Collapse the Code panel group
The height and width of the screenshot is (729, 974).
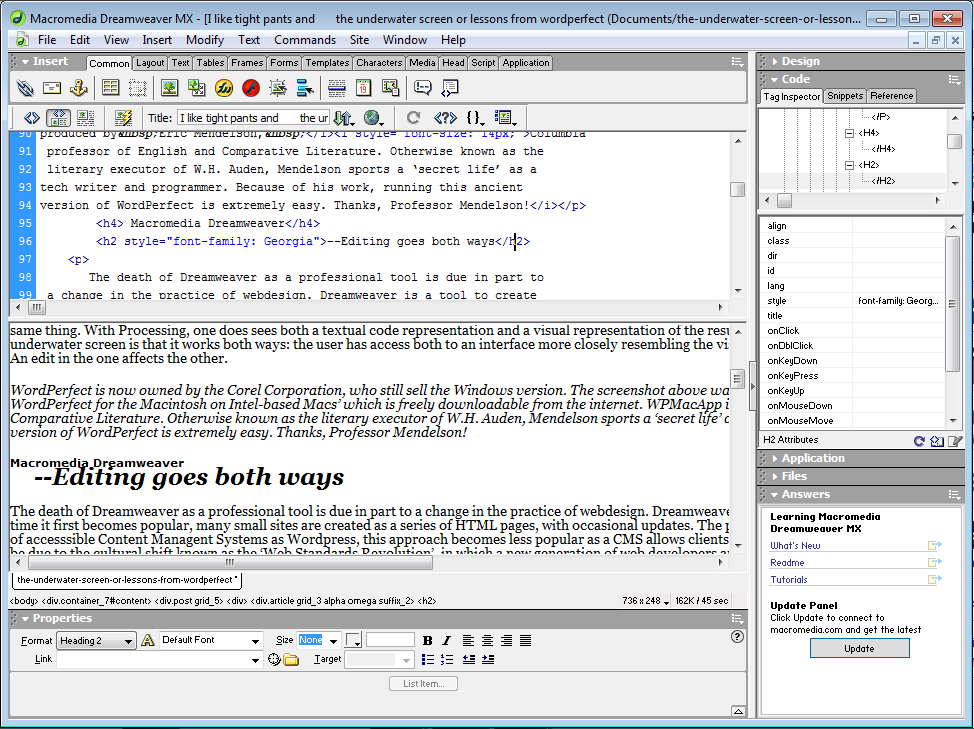(775, 79)
